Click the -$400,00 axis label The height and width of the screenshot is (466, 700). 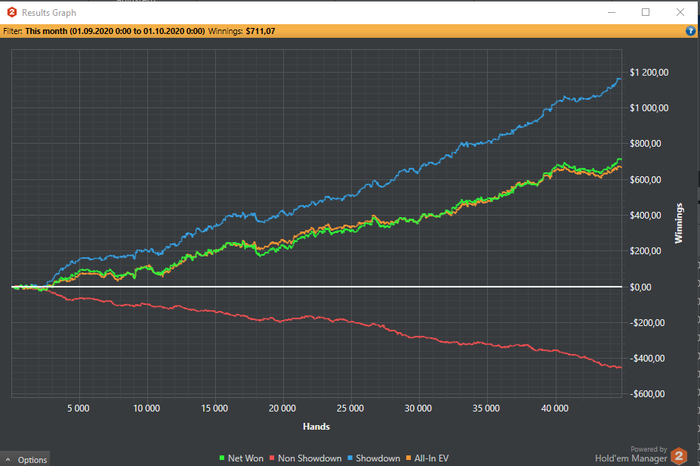tap(647, 358)
